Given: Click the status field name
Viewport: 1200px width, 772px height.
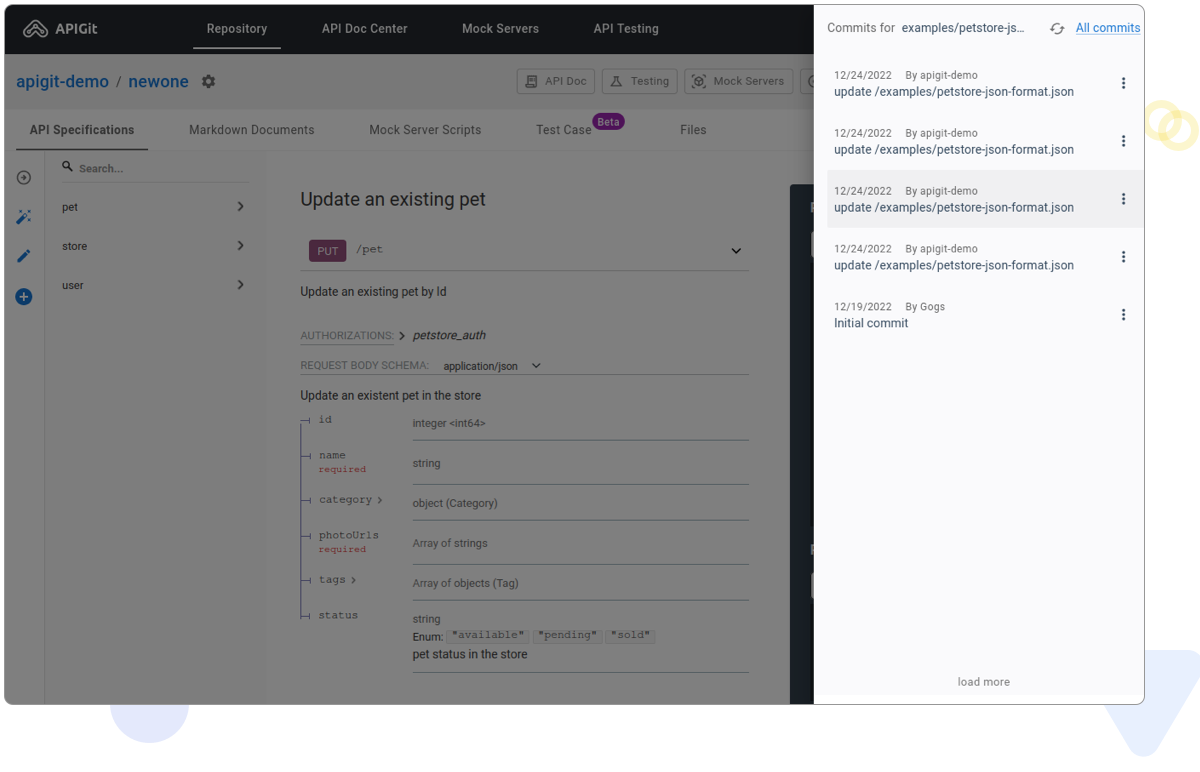Looking at the screenshot, I should [x=338, y=615].
